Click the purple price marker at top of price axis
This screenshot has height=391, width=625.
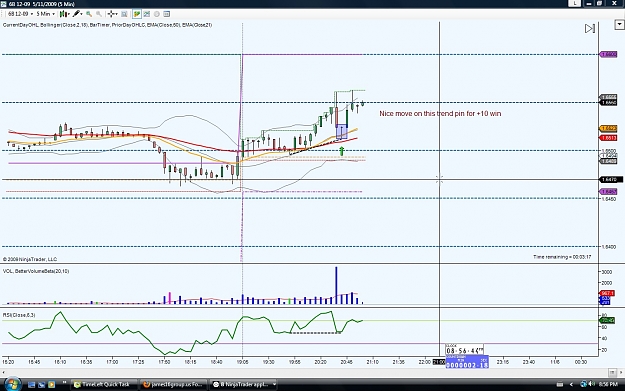(608, 54)
